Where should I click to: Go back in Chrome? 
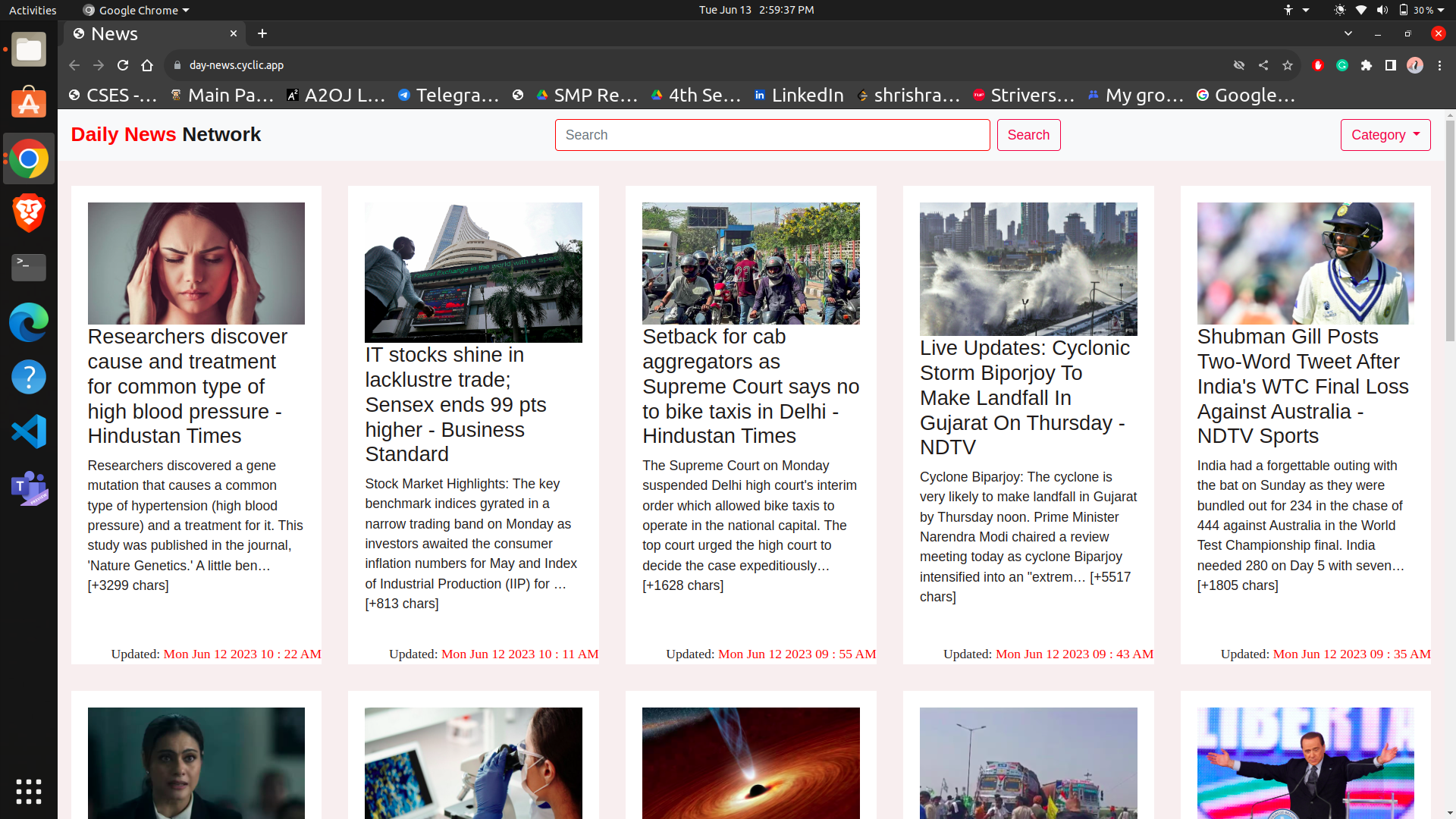74,65
